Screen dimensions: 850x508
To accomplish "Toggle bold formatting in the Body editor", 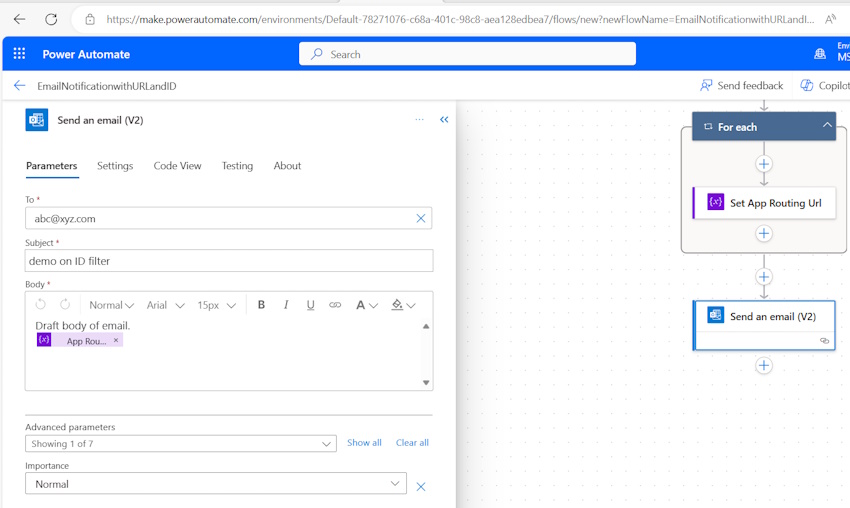I will (261, 305).
